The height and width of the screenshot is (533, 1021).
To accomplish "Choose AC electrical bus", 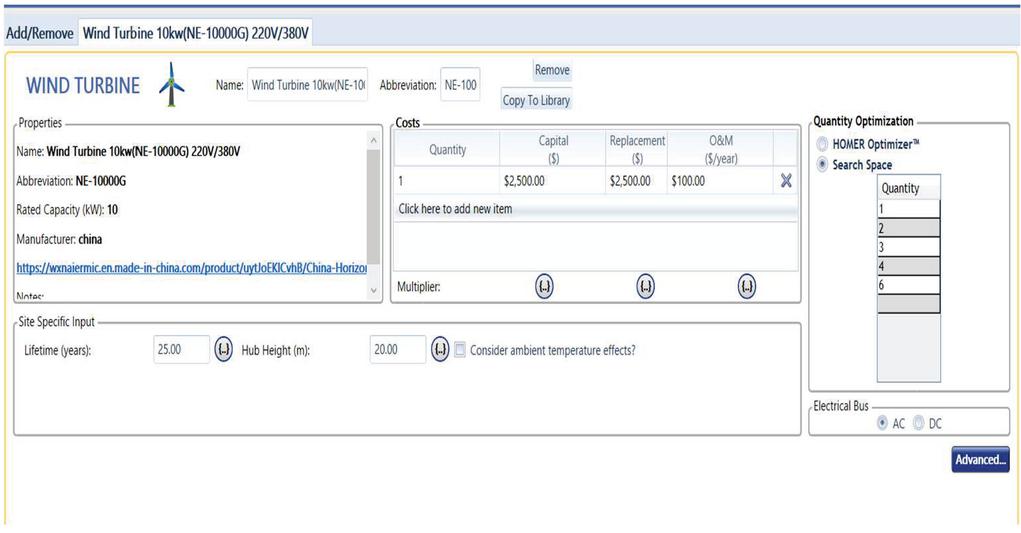I will 882,424.
